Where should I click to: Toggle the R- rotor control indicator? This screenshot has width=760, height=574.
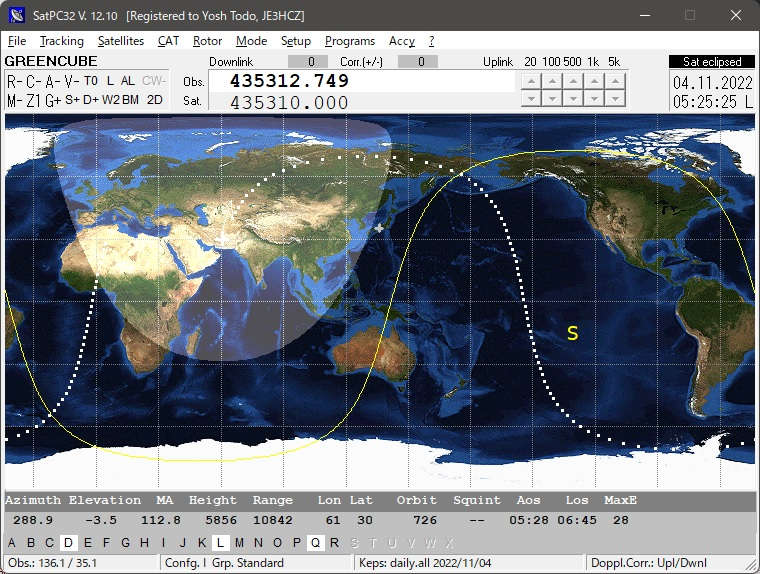(x=14, y=81)
